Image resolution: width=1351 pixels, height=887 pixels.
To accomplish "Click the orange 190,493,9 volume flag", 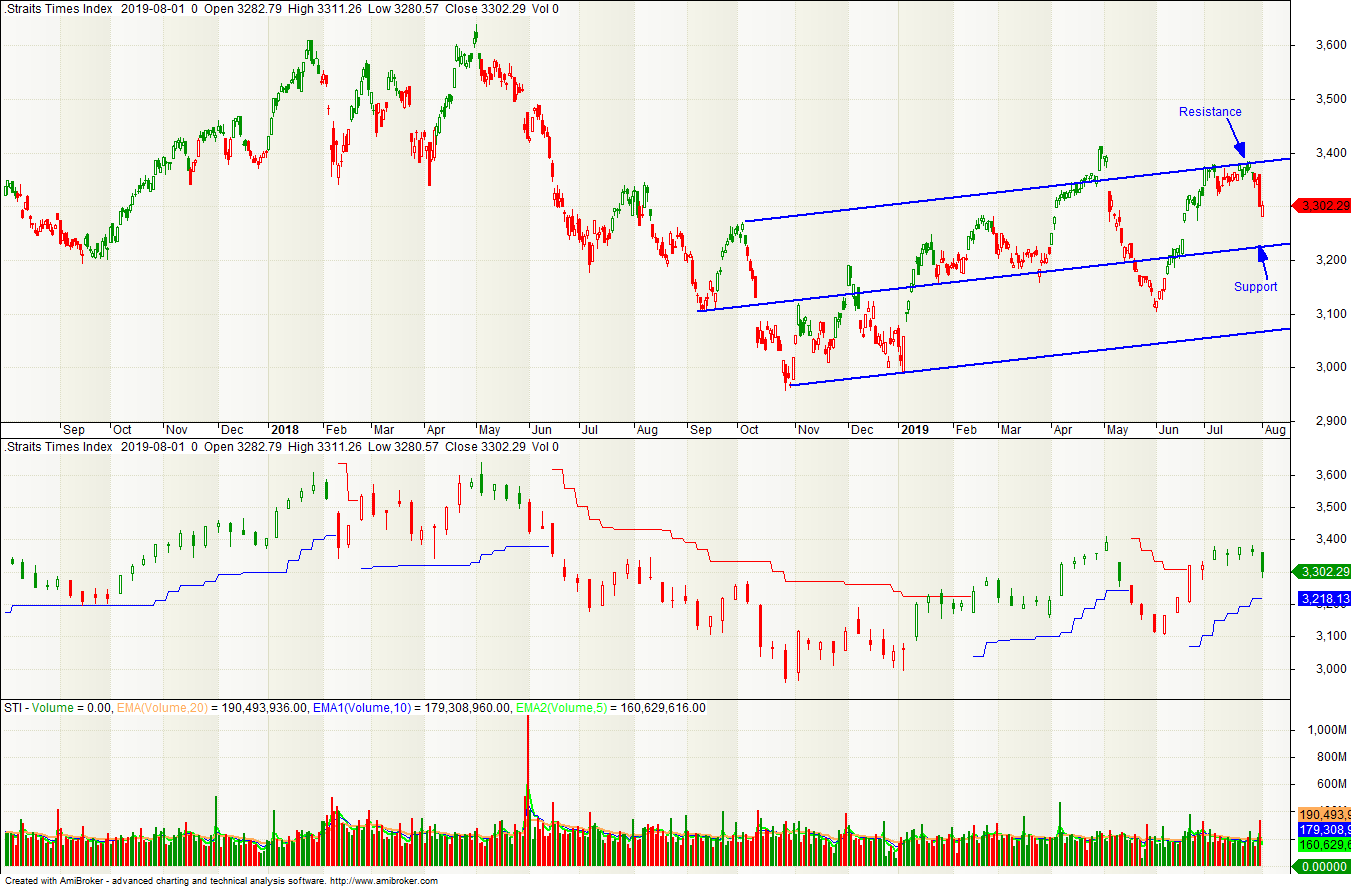I will click(1324, 815).
